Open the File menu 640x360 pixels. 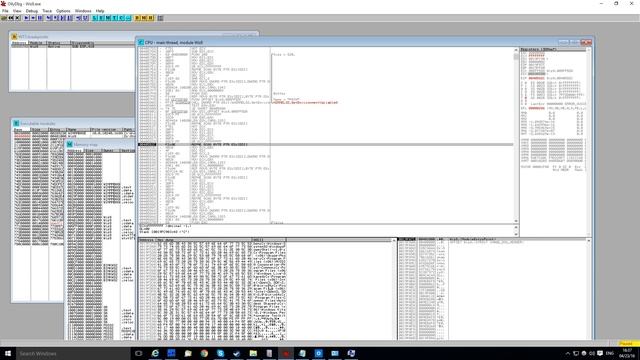[5, 11]
